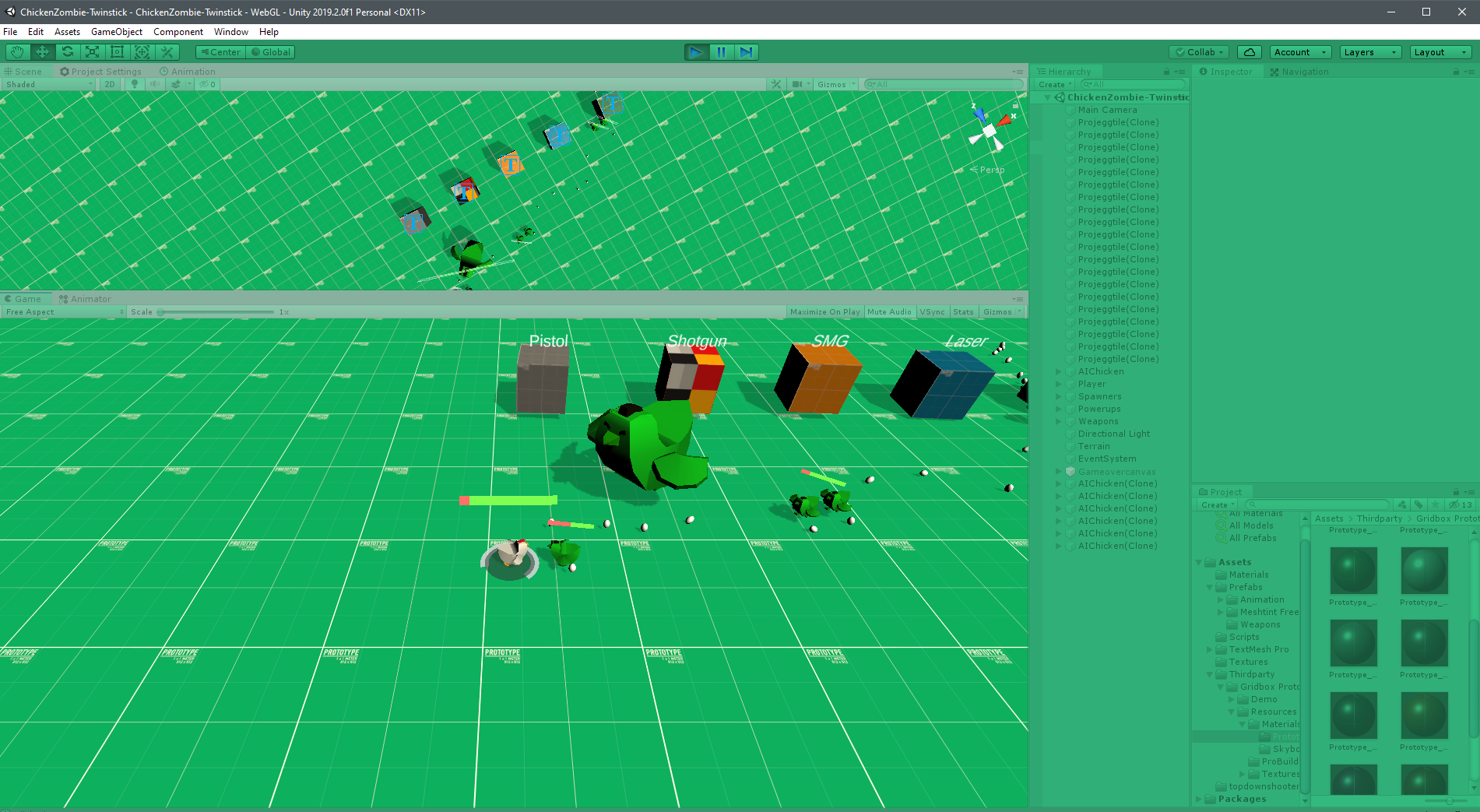1480x812 pixels.
Task: Open the Scene camera settings dropdown
Action: click(800, 84)
